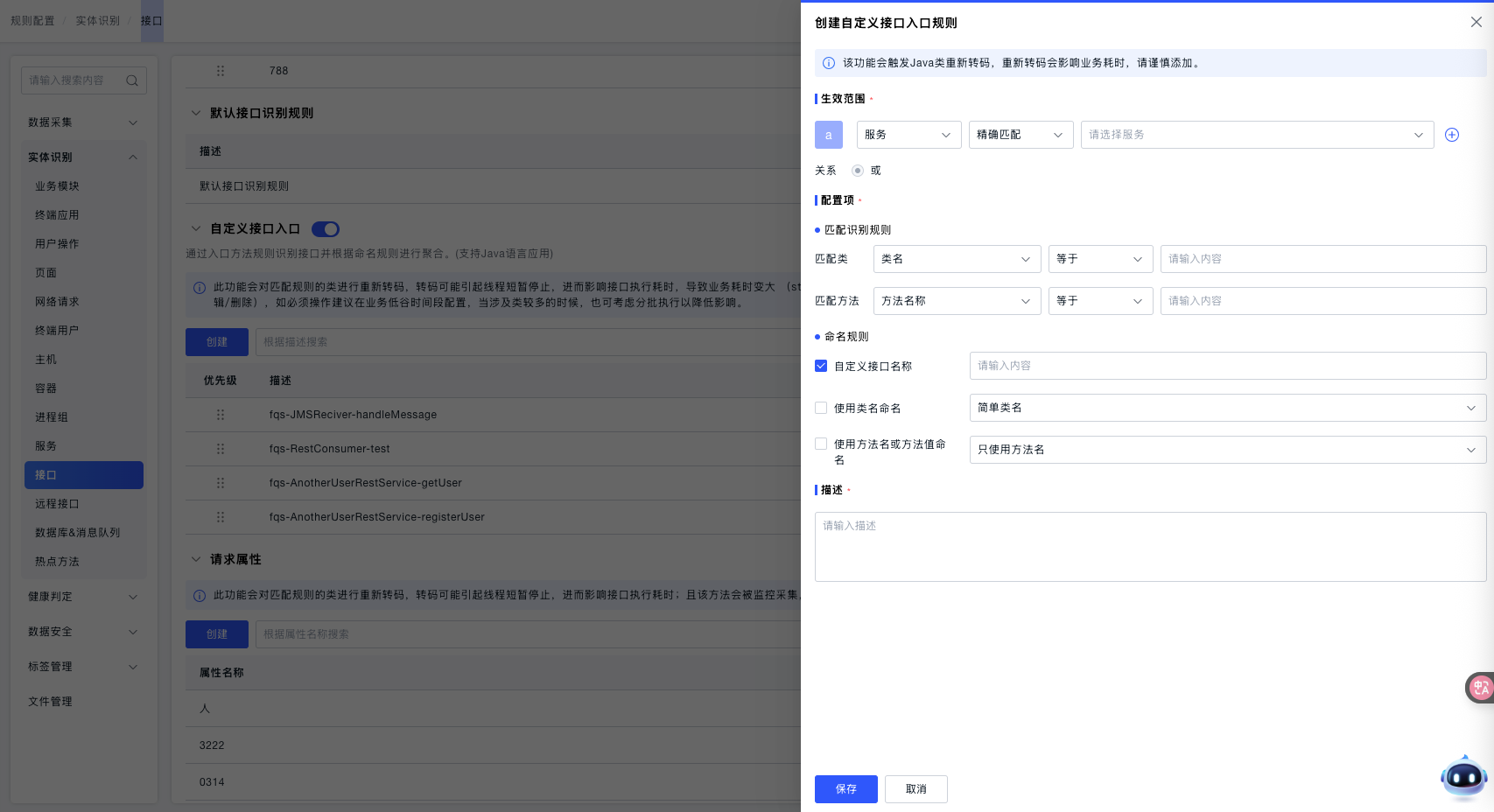Open the robot assistant chat icon

(1463, 776)
